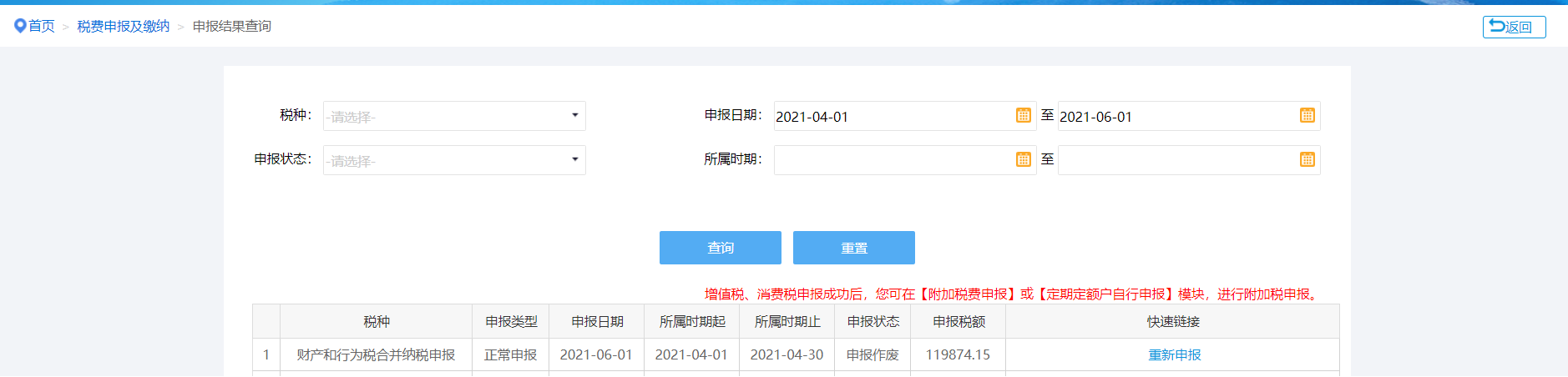1568x377 pixels.
Task: Click the 申报类型 column header
Action: pos(511,321)
